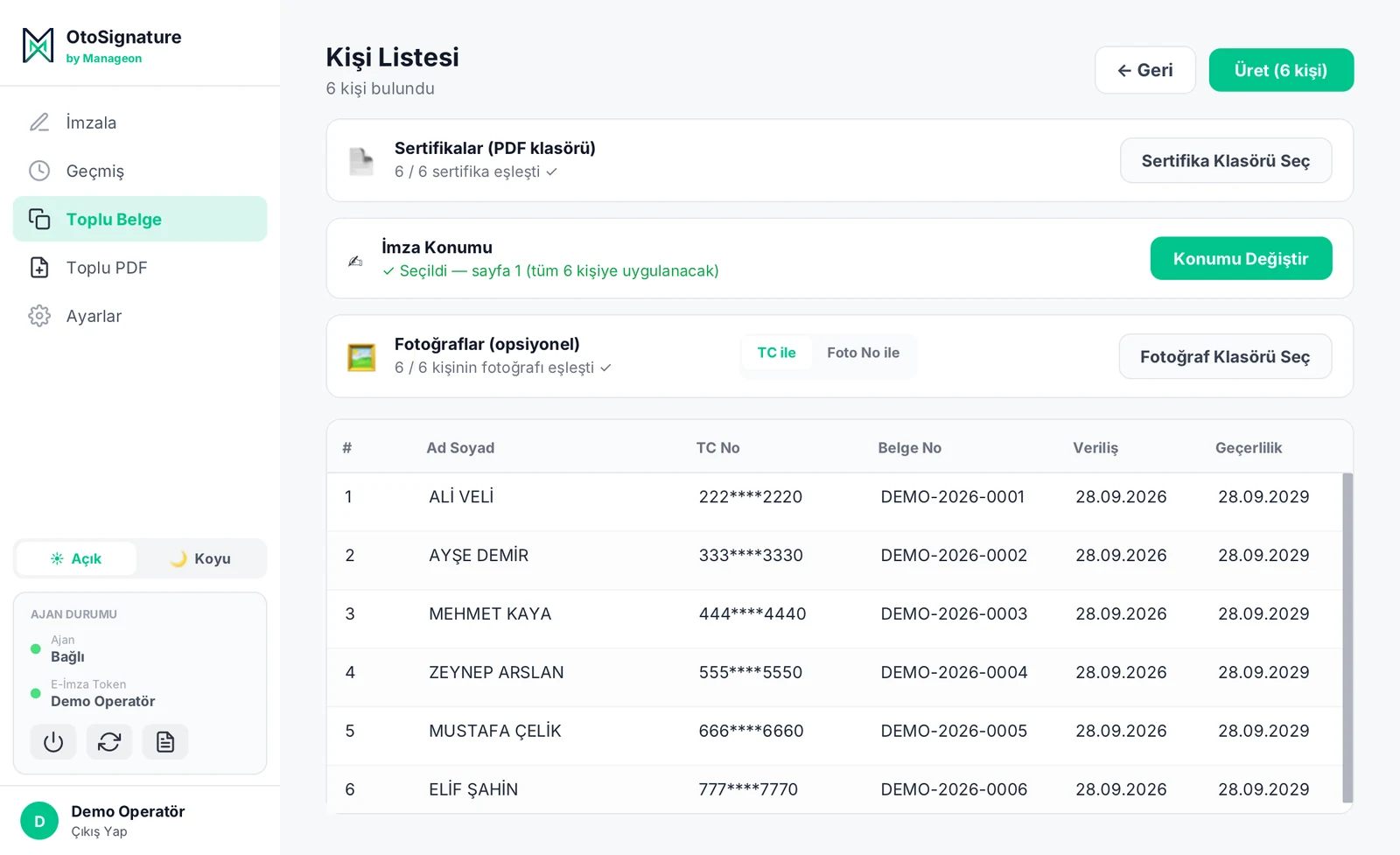Click Üret (6 kişi) button
This screenshot has width=1400, height=855.
tap(1281, 70)
